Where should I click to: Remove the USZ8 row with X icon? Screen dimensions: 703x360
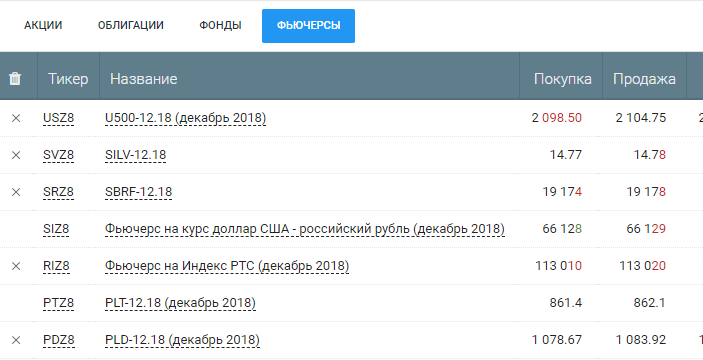tap(16, 118)
